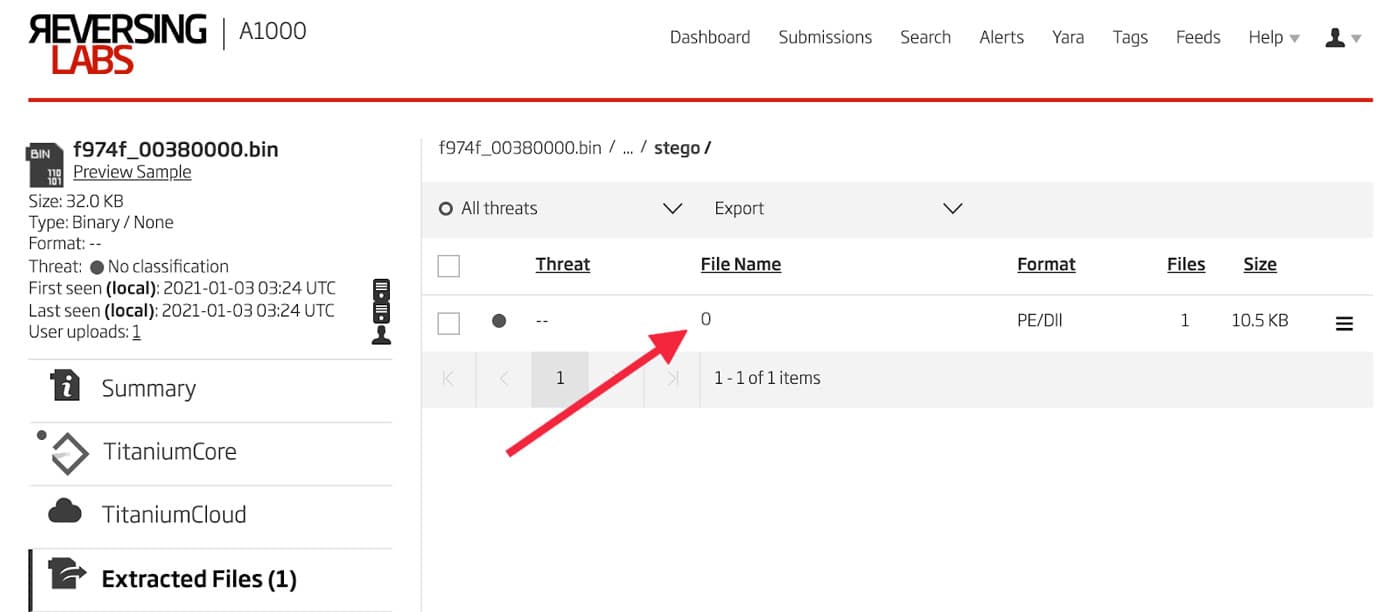Click the gray threat status dot for file 0

(499, 321)
